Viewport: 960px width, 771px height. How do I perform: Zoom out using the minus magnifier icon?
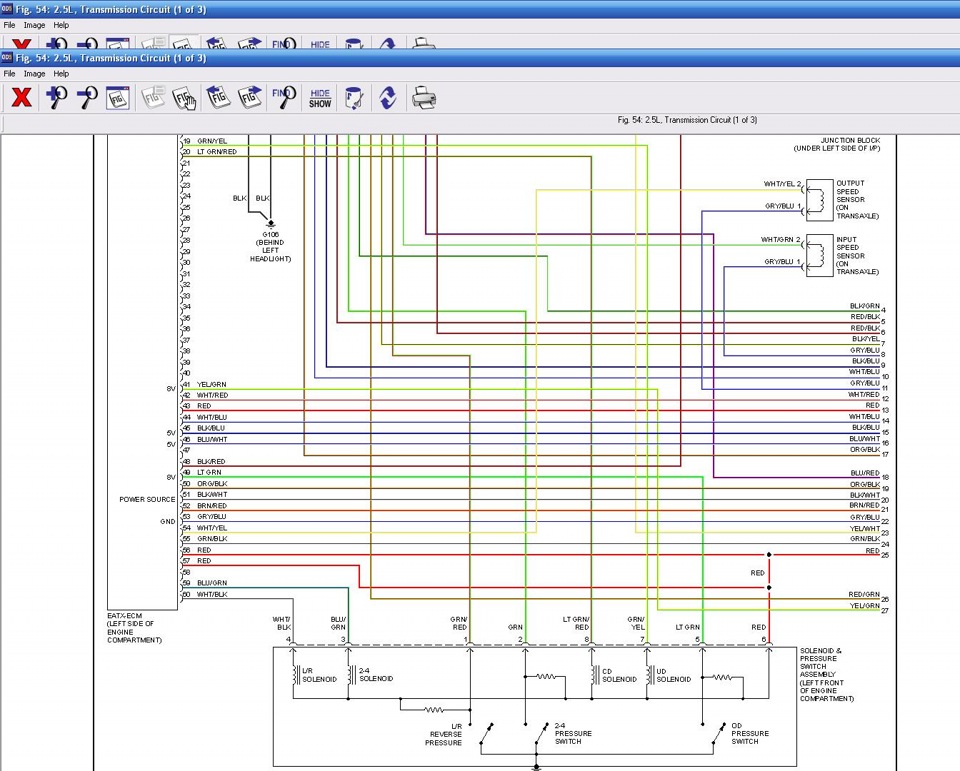[88, 97]
